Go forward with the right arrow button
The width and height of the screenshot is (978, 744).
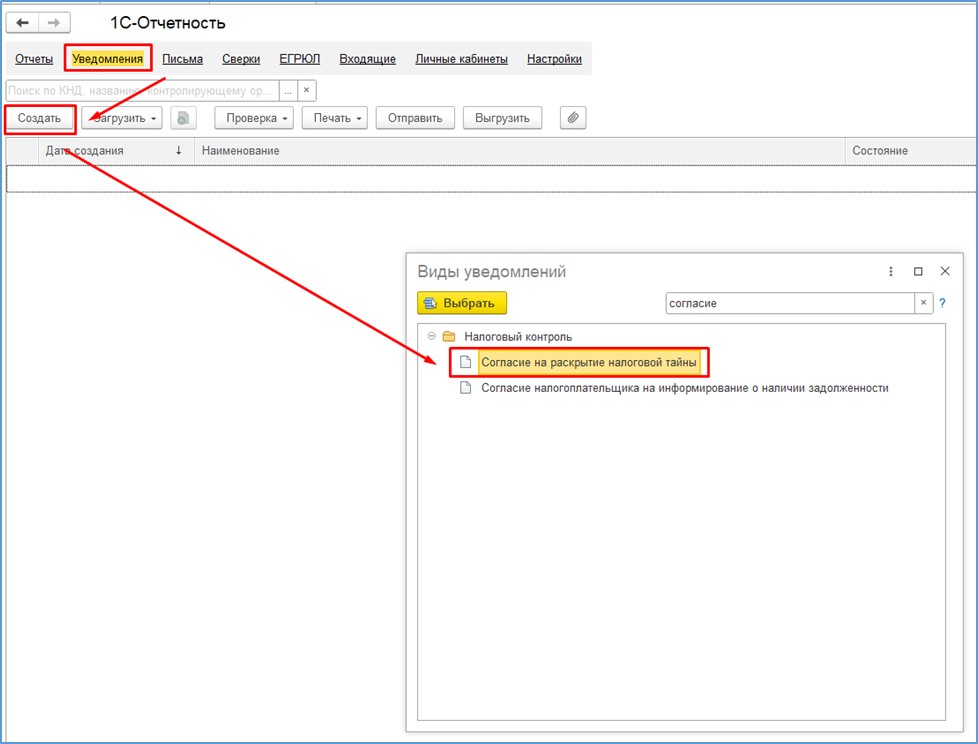click(54, 23)
